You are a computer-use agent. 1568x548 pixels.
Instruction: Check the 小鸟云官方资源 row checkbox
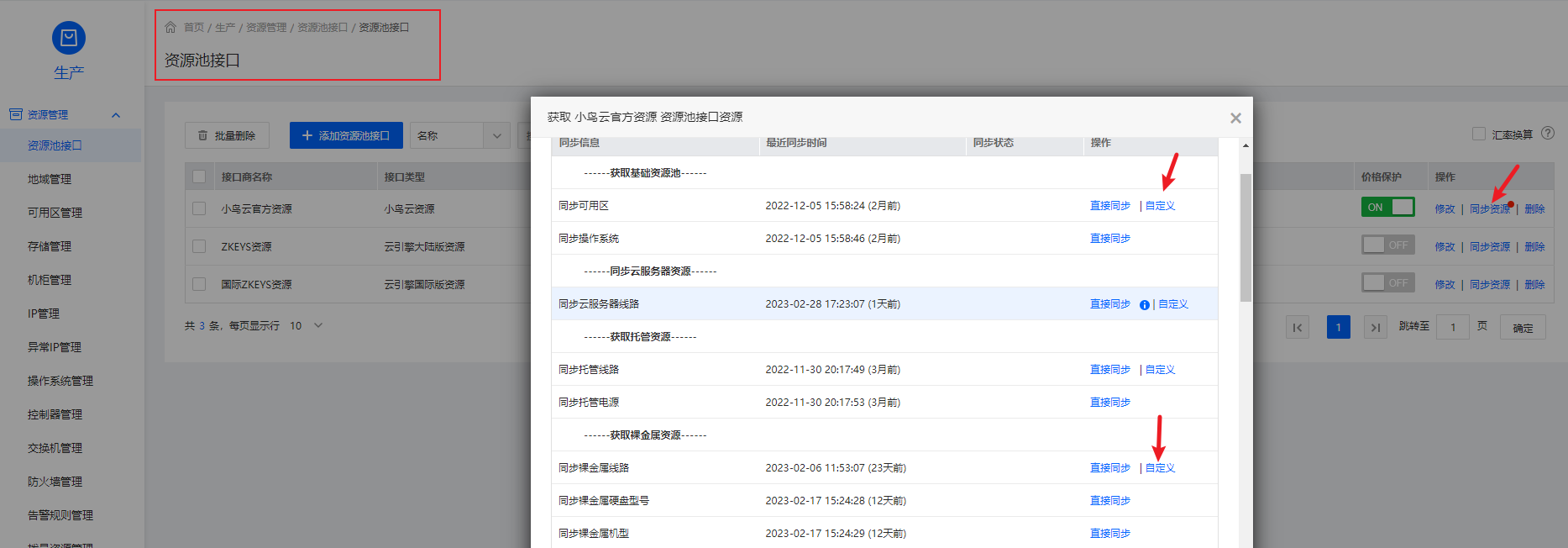click(199, 208)
